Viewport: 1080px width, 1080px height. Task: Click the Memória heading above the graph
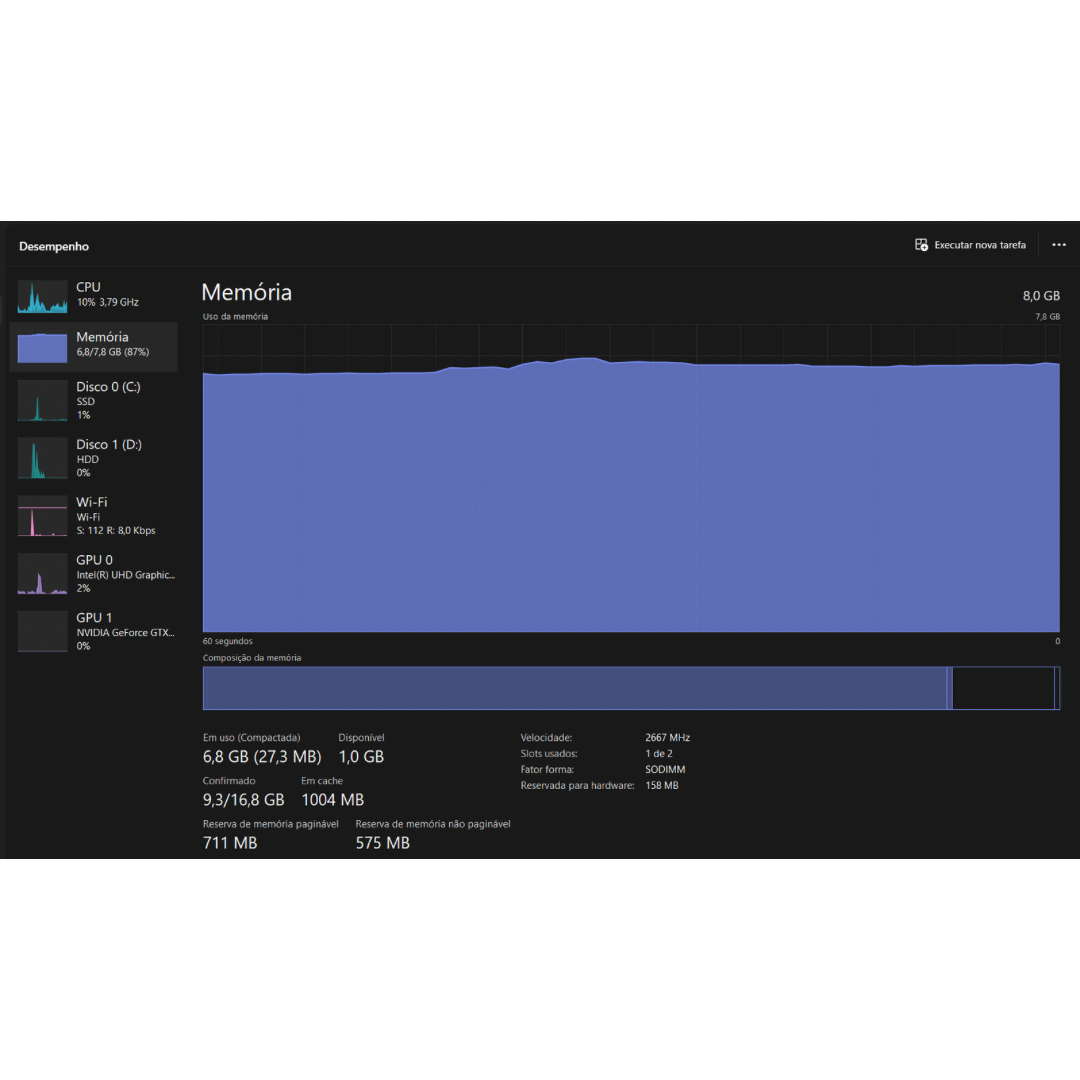247,292
